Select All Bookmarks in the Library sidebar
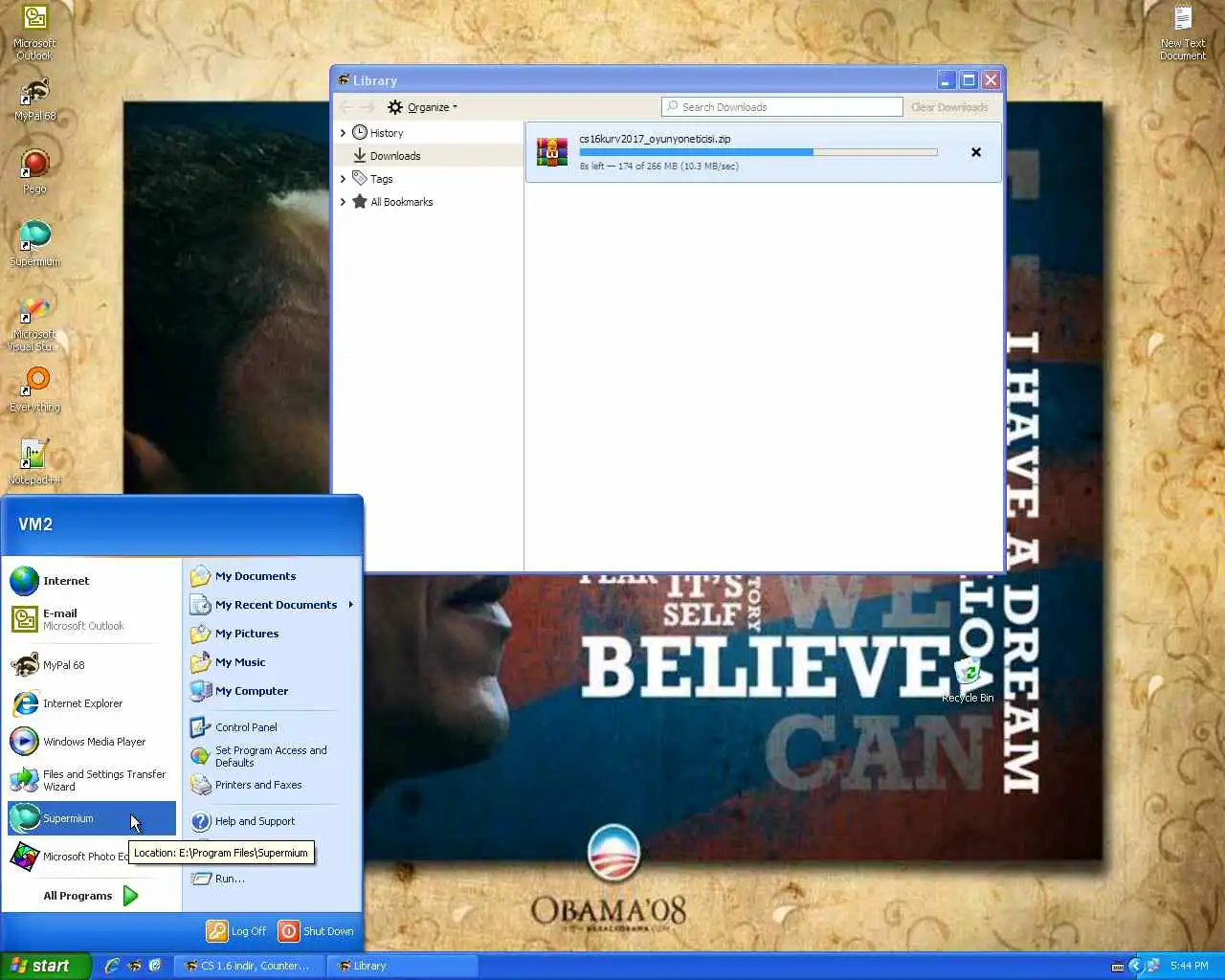The height and width of the screenshot is (980, 1225). [x=402, y=202]
